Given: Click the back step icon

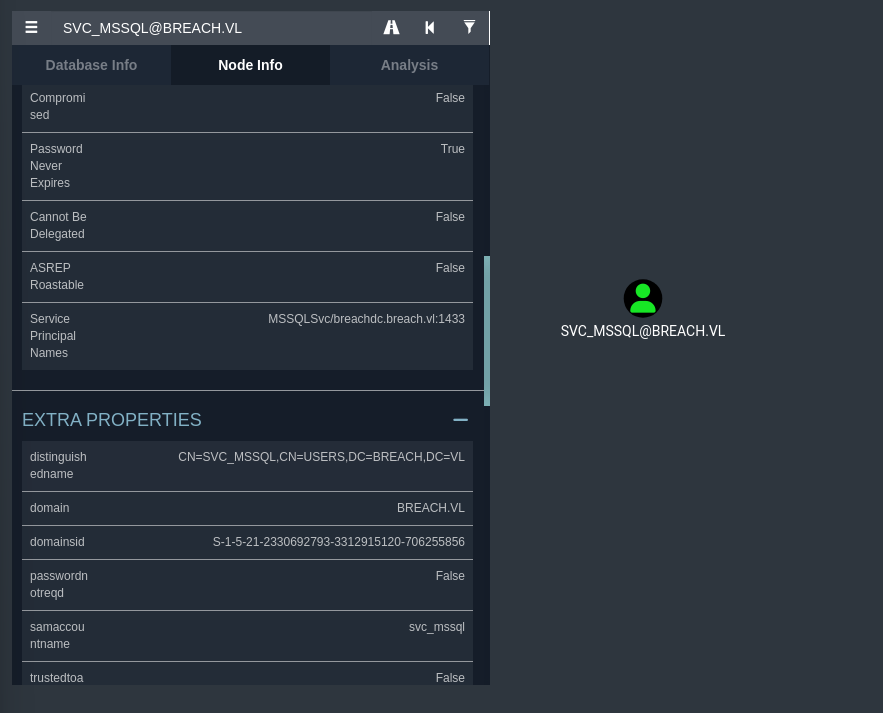Looking at the screenshot, I should [x=430, y=28].
